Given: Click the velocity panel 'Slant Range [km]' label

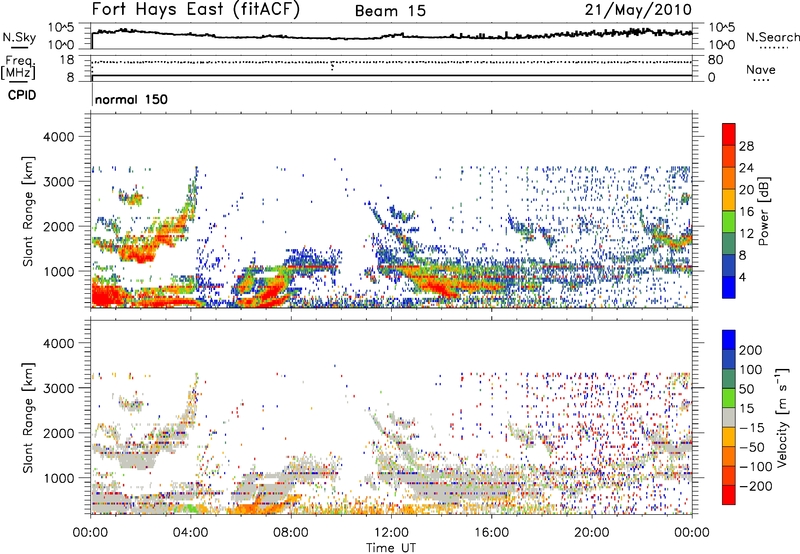Looking at the screenshot, I should click(28, 418).
